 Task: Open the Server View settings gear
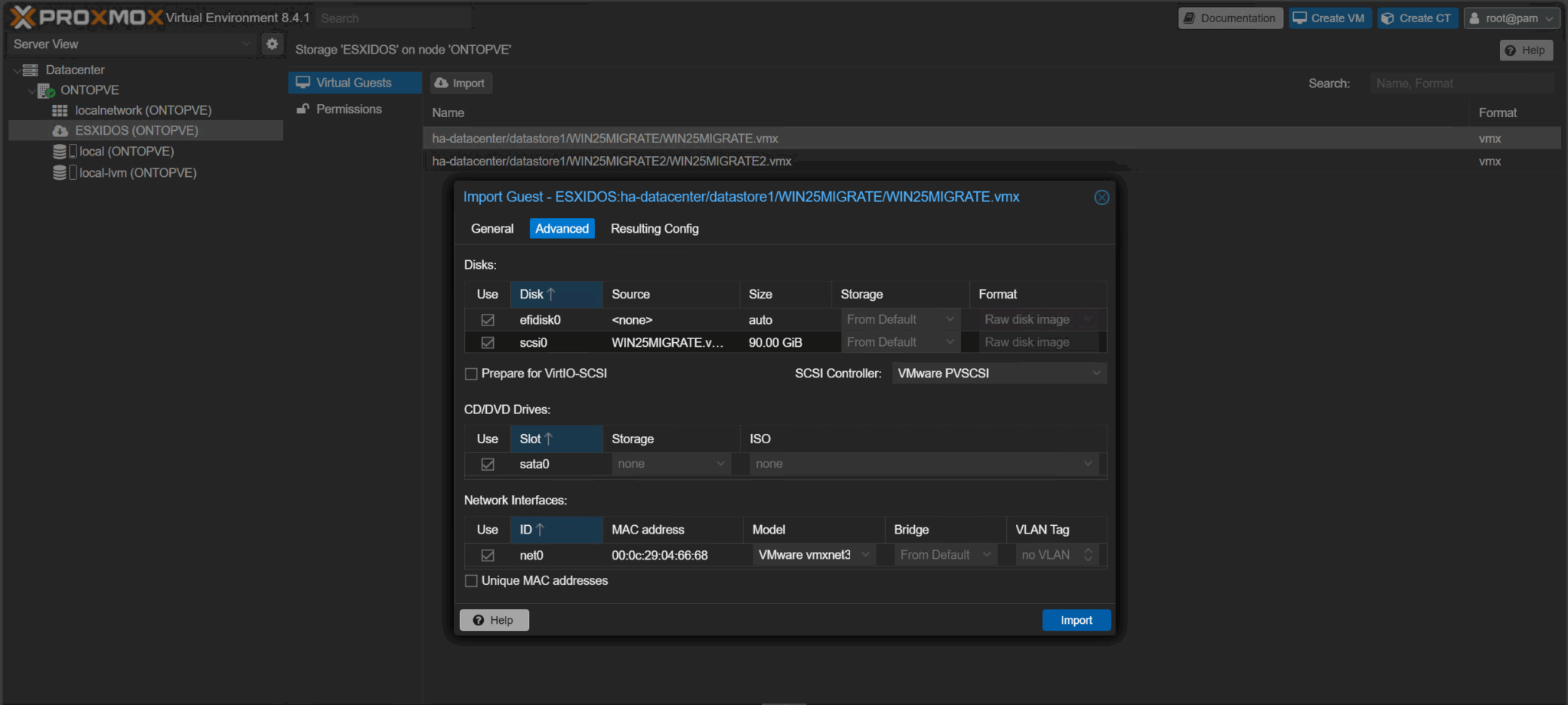(272, 44)
